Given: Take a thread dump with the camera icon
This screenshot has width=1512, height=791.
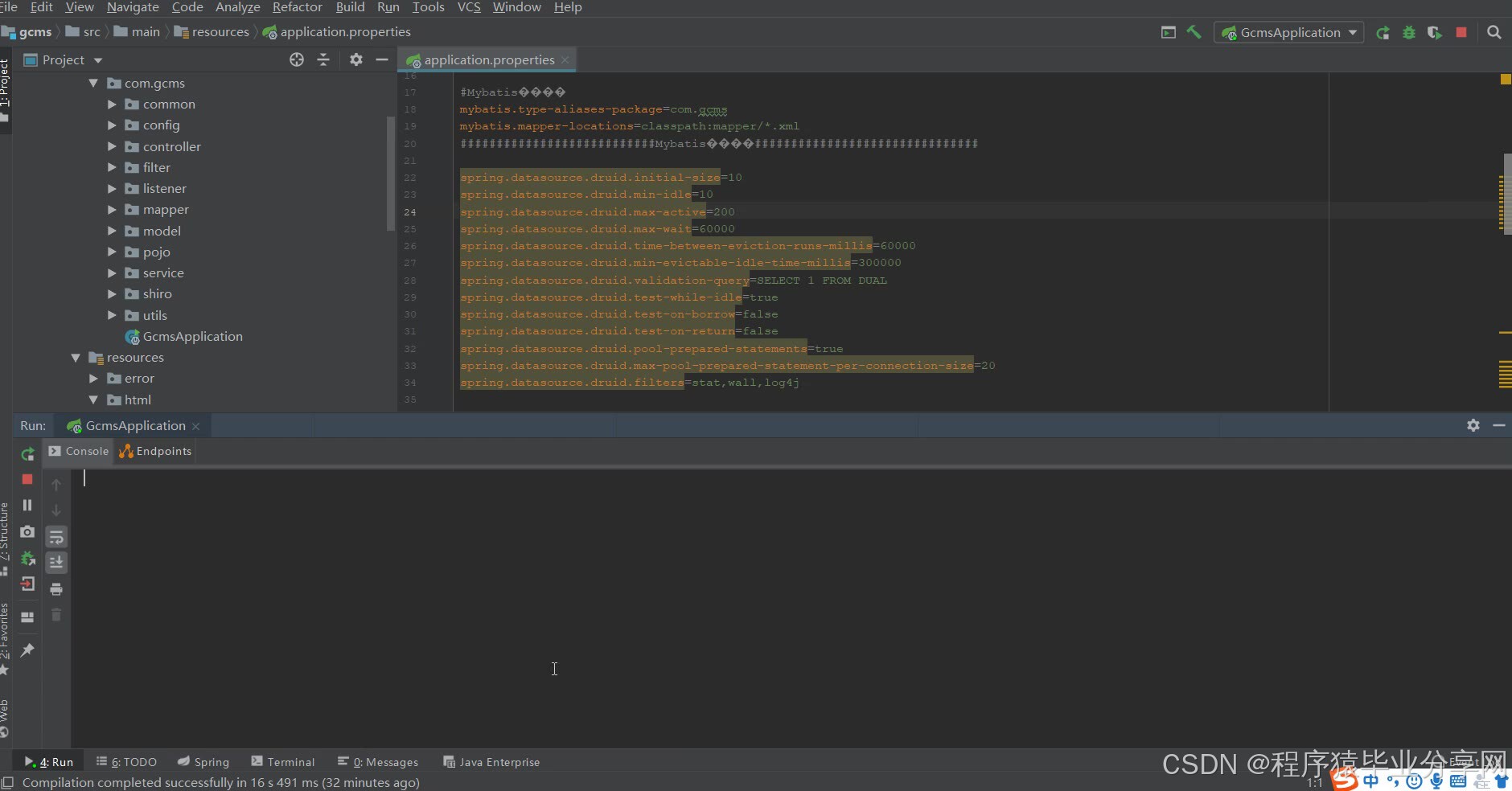Looking at the screenshot, I should (x=27, y=531).
